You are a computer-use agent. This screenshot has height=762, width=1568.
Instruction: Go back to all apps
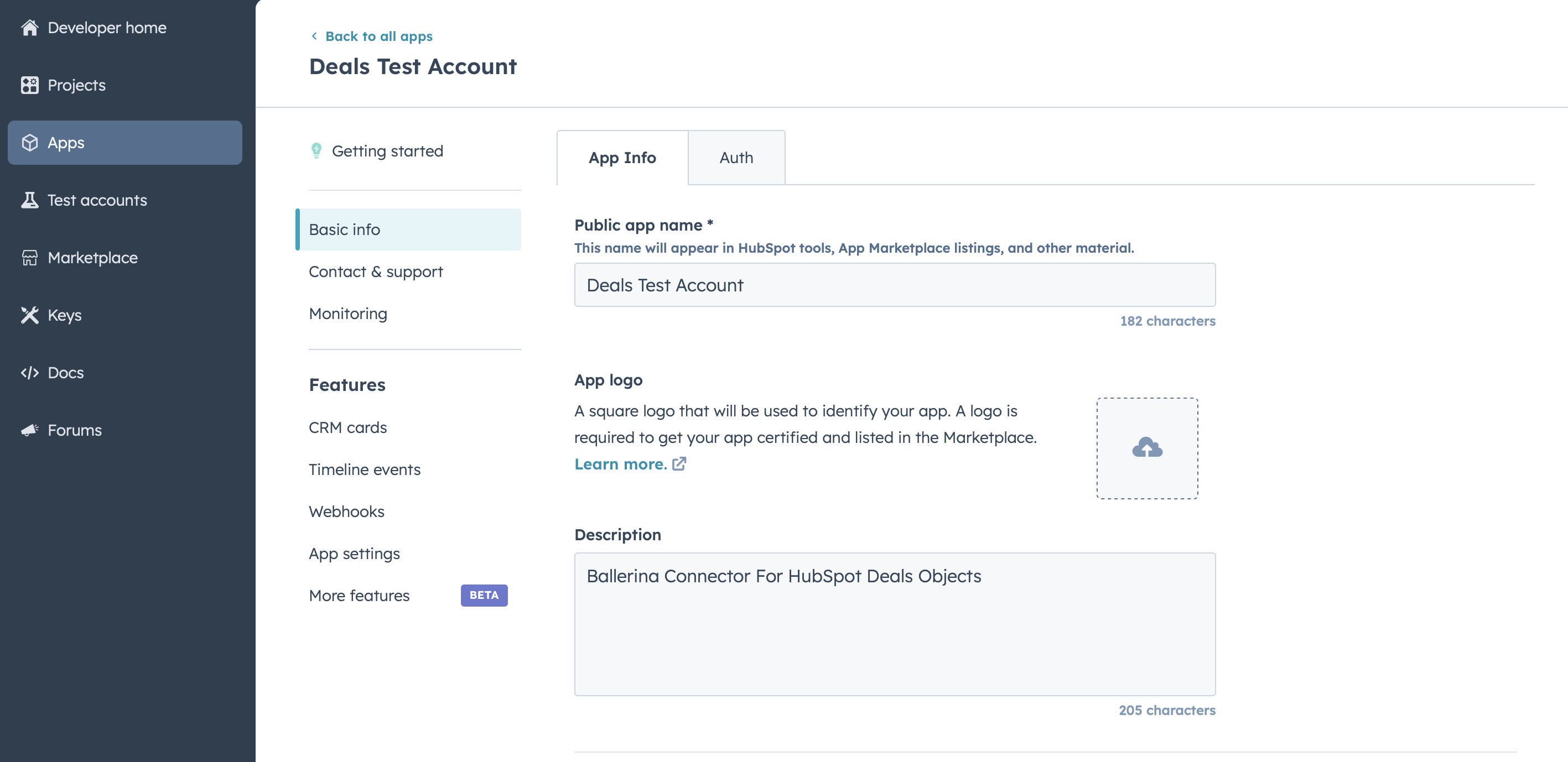(378, 36)
